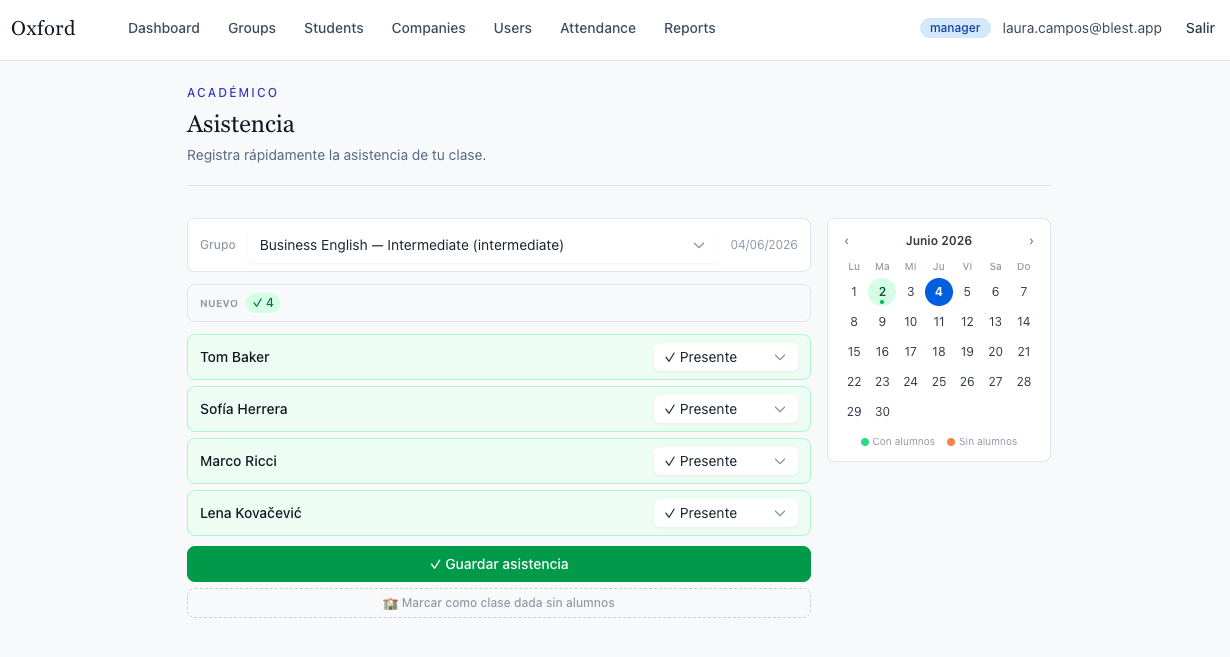The width and height of the screenshot is (1230, 657).
Task: Select day 1 in the calendar
Action: pyautogui.click(x=854, y=292)
